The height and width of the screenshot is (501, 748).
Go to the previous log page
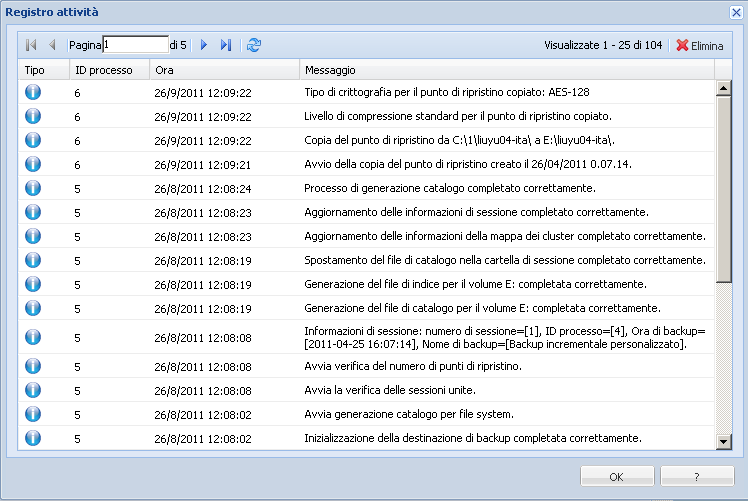coord(52,45)
